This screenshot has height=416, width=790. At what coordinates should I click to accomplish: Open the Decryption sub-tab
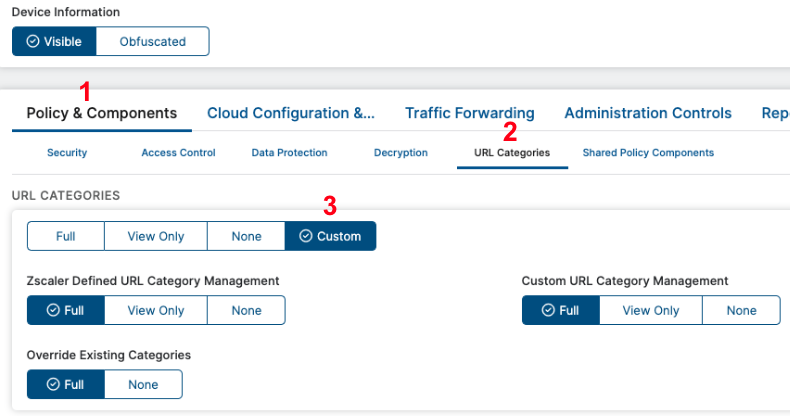click(x=400, y=153)
